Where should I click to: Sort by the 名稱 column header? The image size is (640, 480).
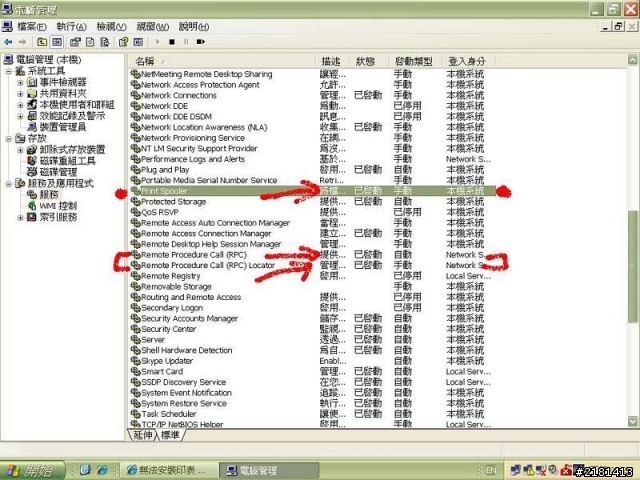tap(222, 62)
